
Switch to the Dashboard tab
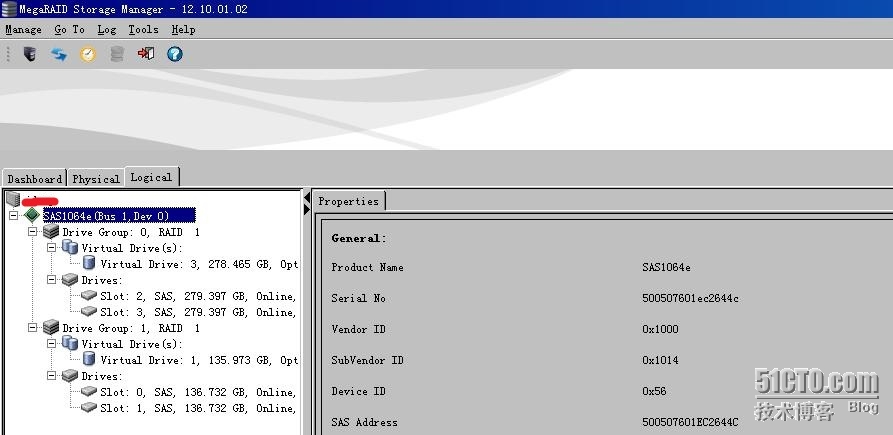[35, 179]
